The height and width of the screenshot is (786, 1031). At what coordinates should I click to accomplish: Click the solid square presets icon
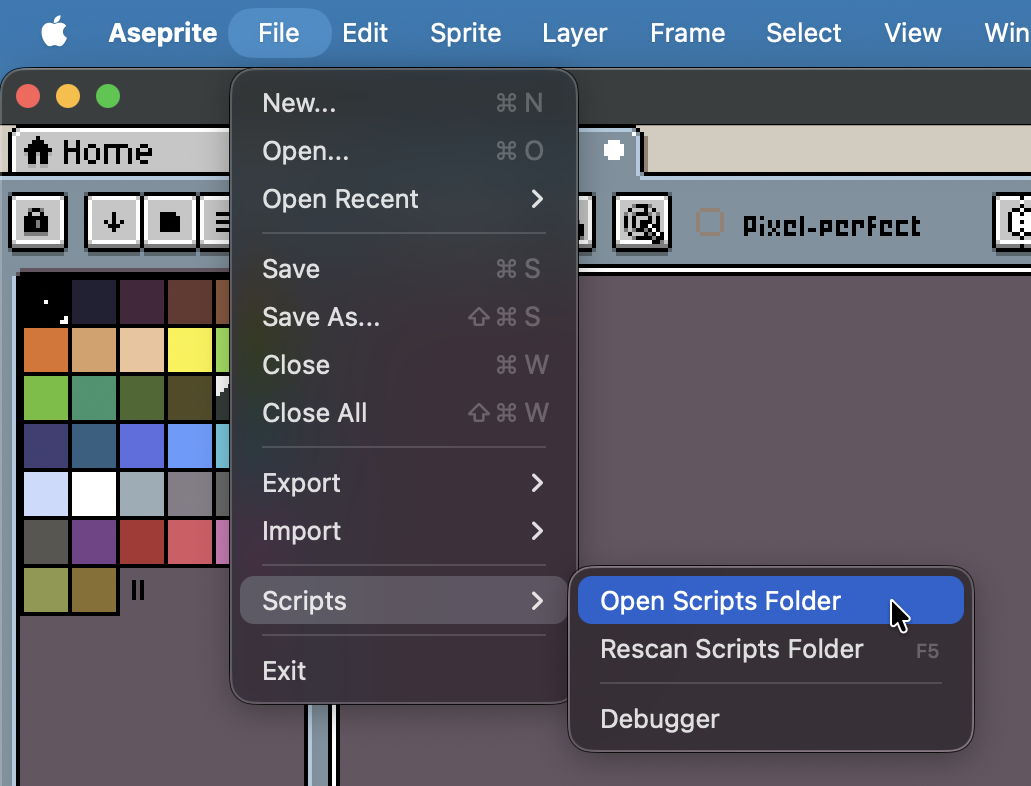170,222
